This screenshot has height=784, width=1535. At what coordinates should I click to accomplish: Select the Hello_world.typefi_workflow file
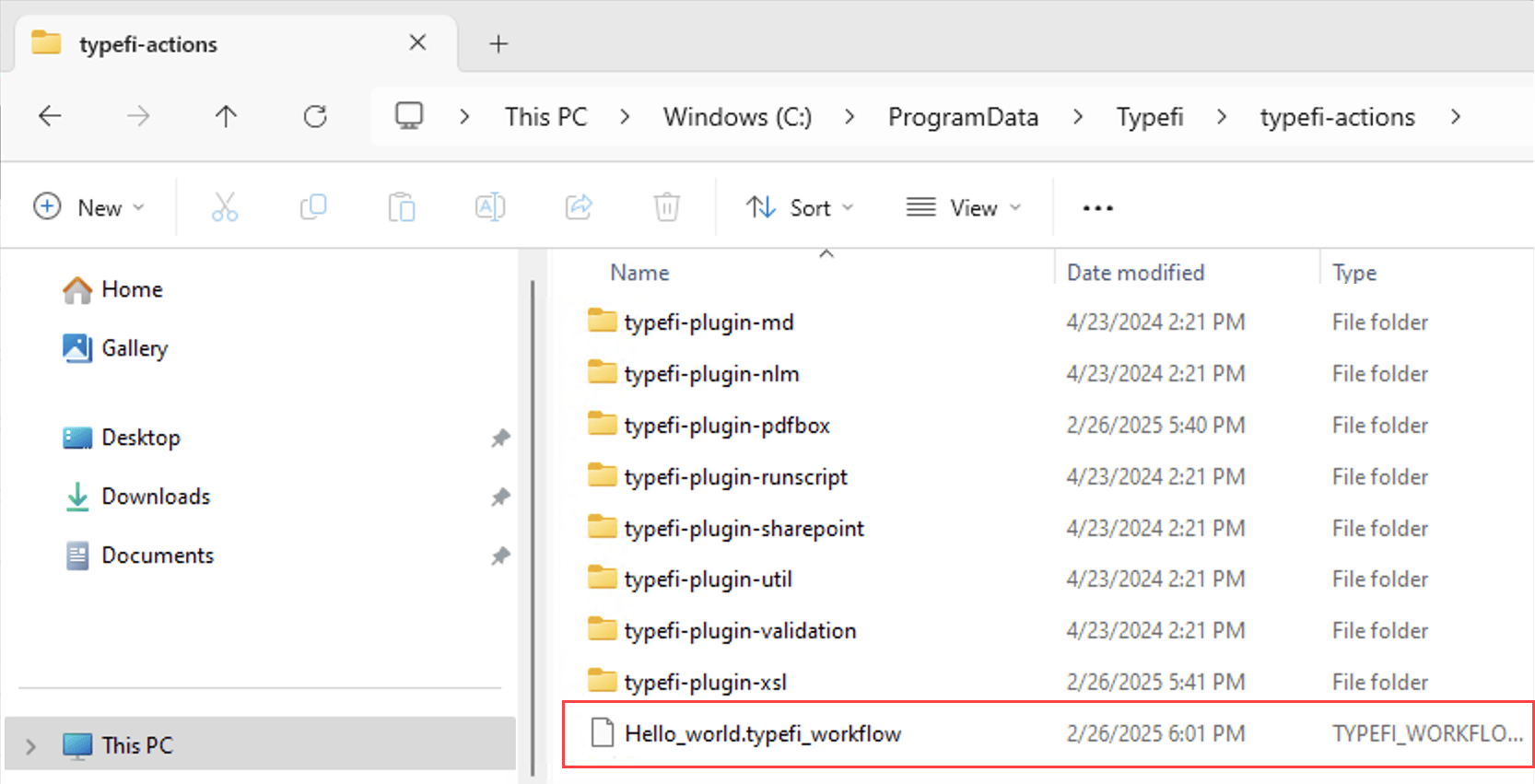[763, 734]
